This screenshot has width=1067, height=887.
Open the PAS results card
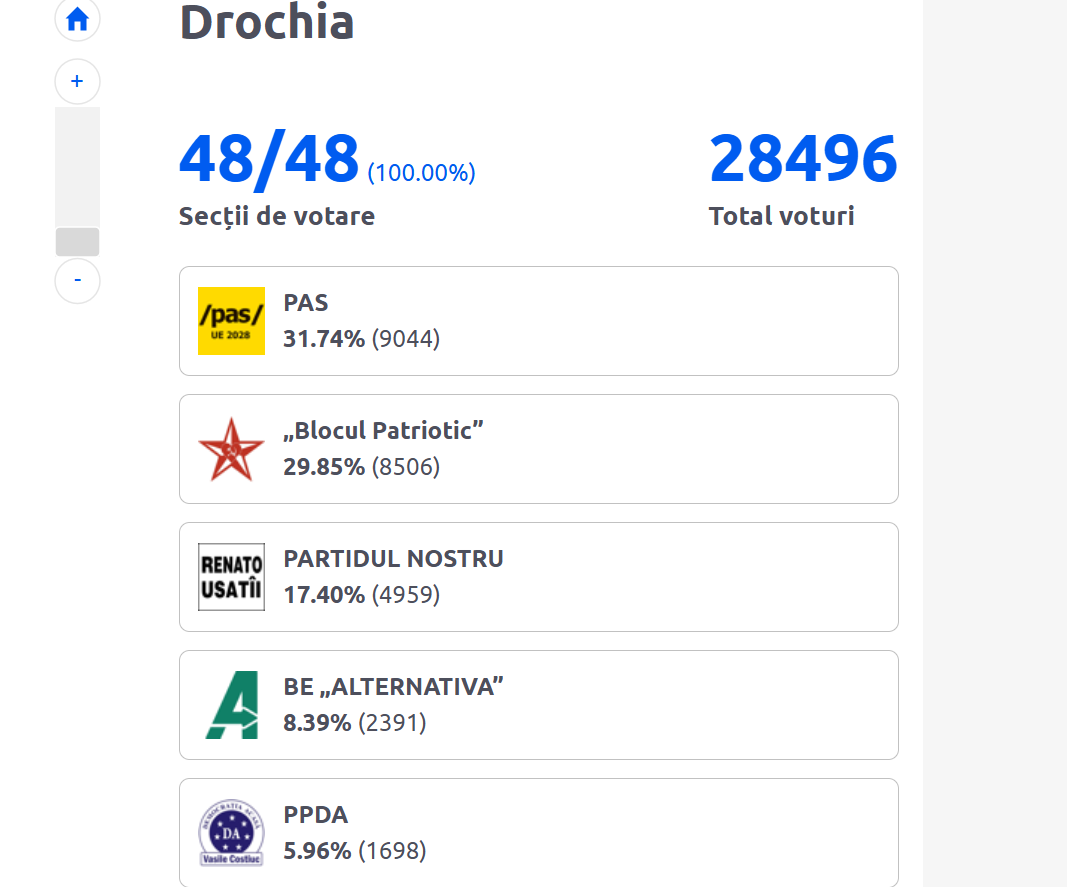click(x=538, y=321)
